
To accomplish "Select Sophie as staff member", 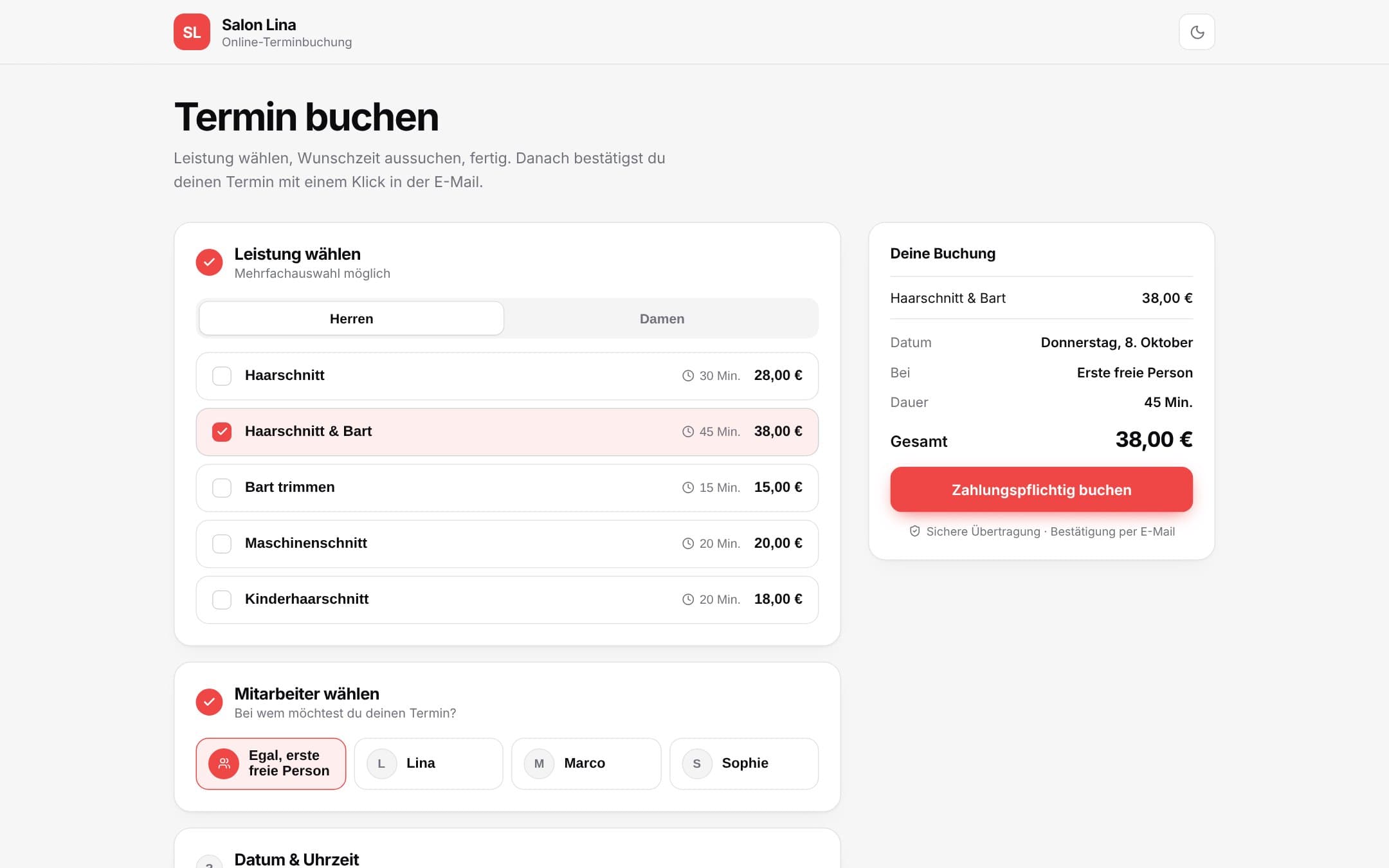I will [744, 764].
